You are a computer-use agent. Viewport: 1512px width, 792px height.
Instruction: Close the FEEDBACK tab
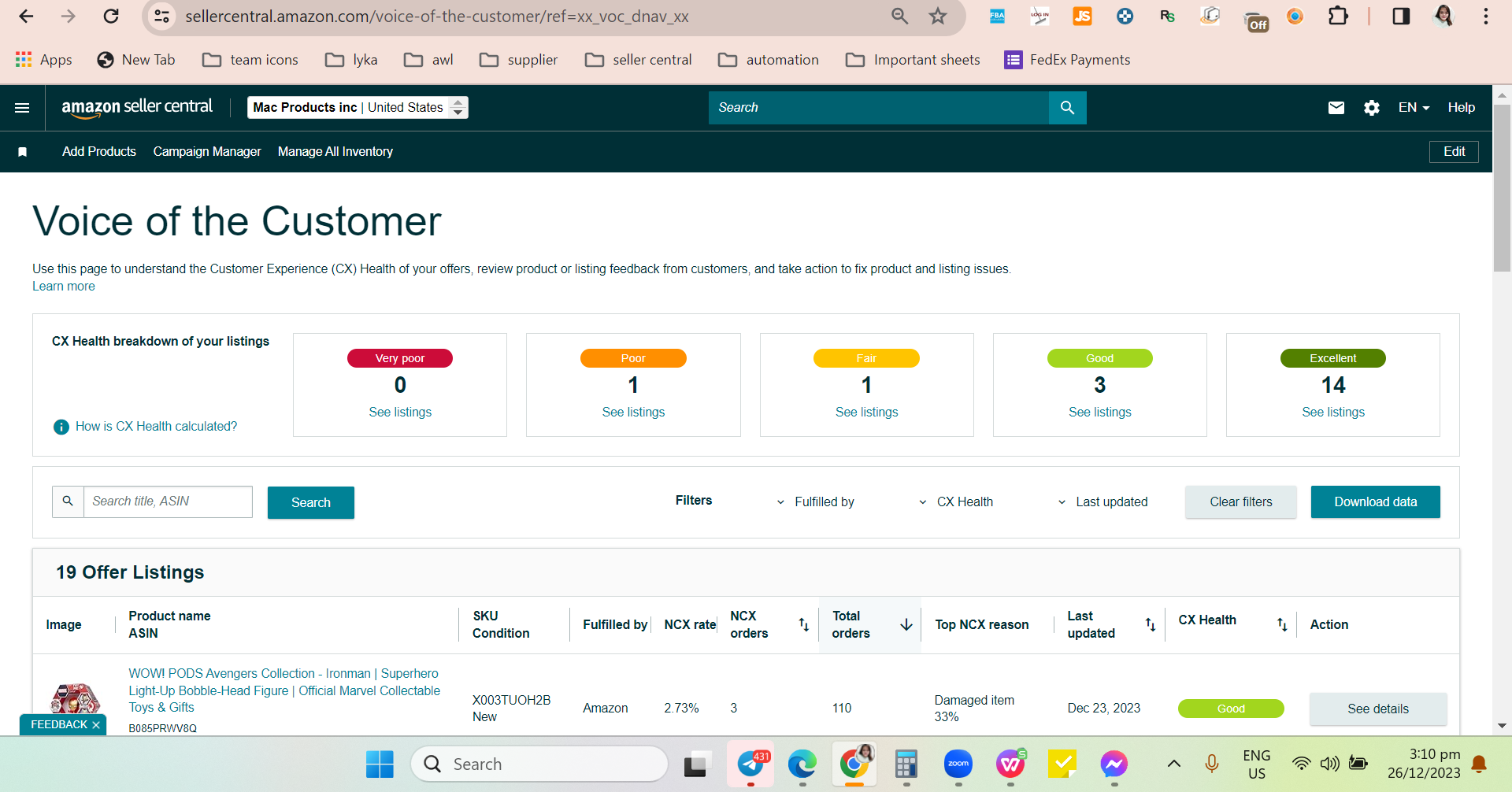[96, 725]
